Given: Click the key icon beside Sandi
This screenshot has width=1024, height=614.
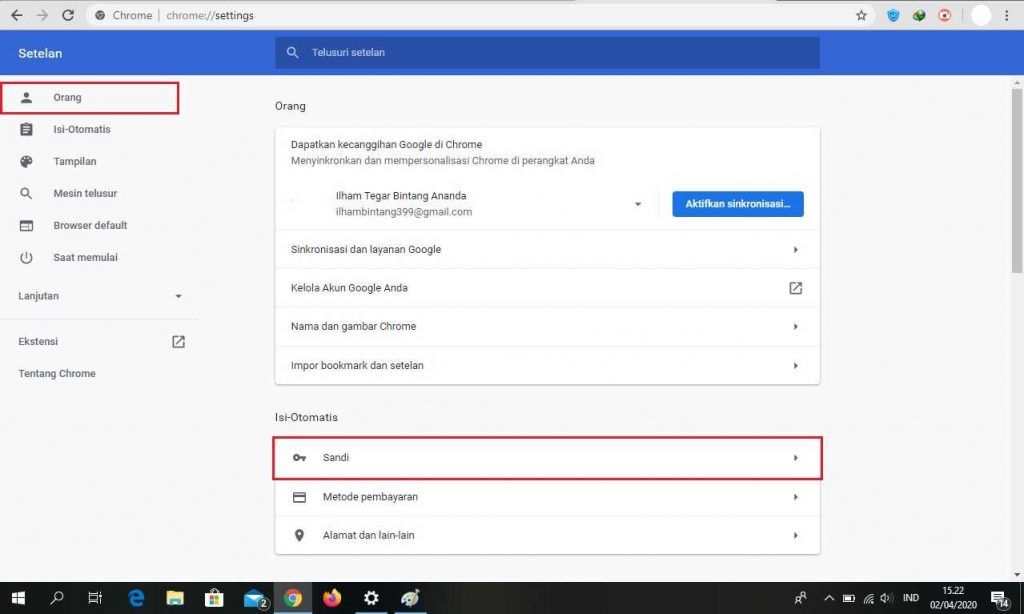Looking at the screenshot, I should click(299, 458).
